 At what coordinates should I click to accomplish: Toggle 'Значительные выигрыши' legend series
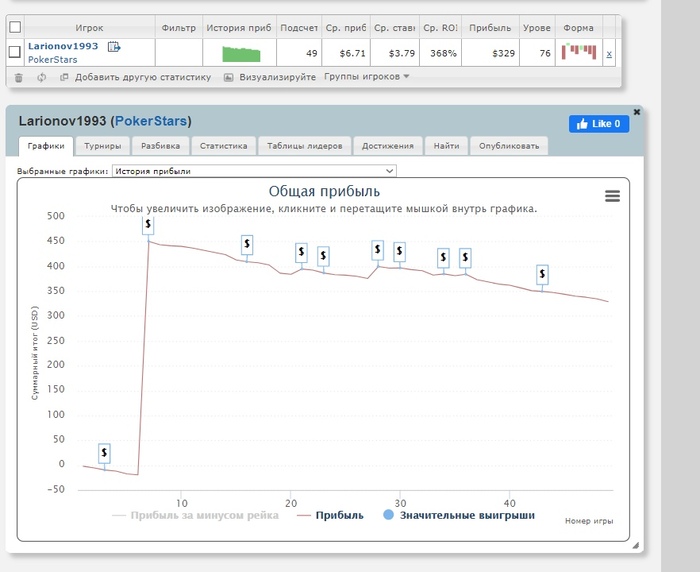click(459, 515)
